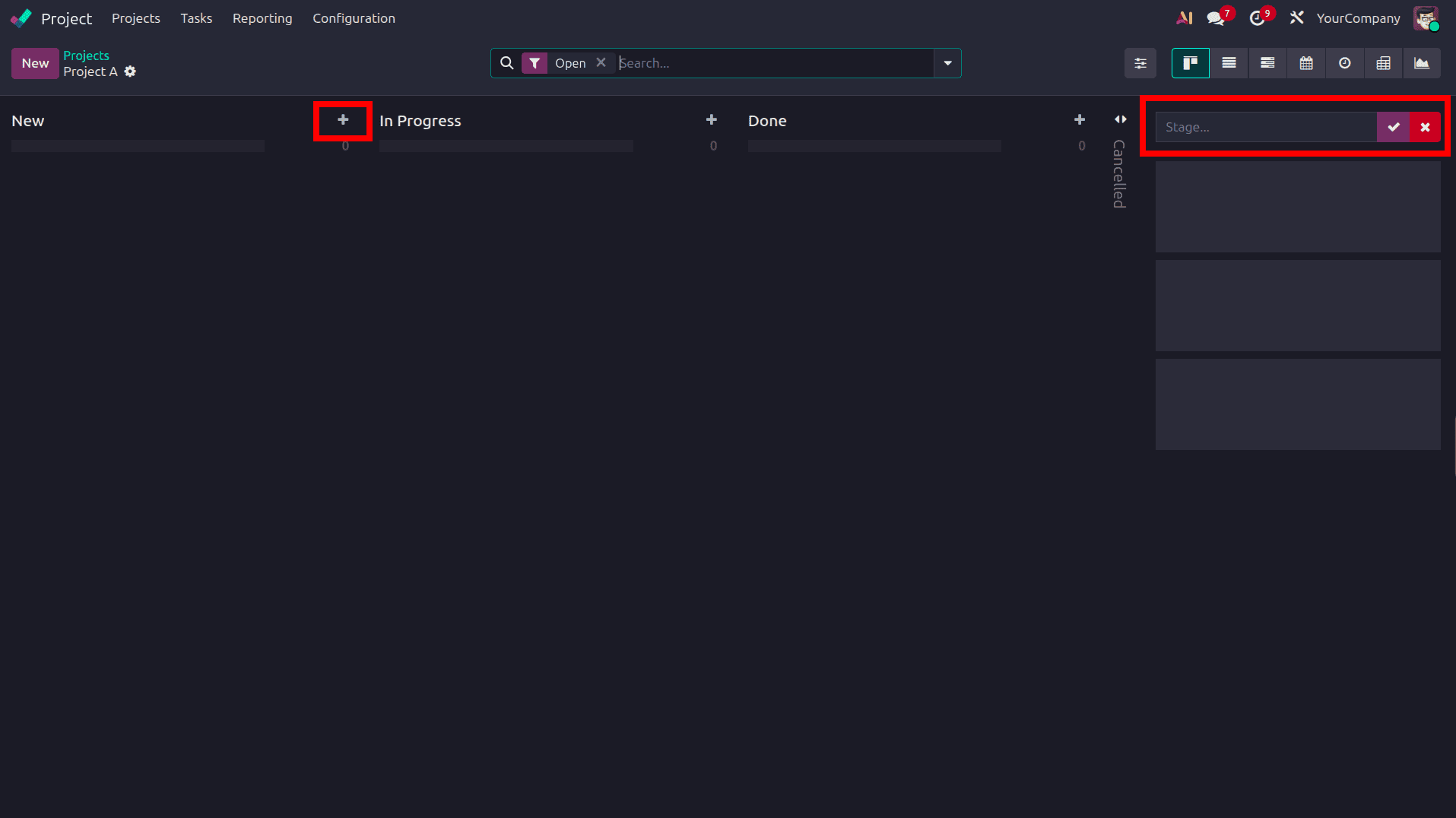The image size is (1456, 818).
Task: Open the top-bar sliders settings button
Action: pyautogui.click(x=1140, y=63)
